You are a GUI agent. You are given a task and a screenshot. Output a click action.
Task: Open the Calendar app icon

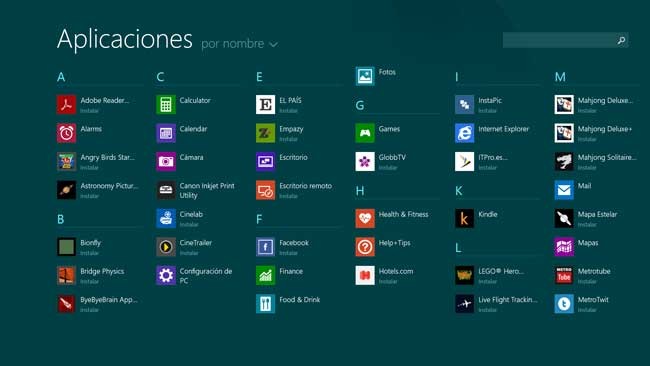point(166,133)
